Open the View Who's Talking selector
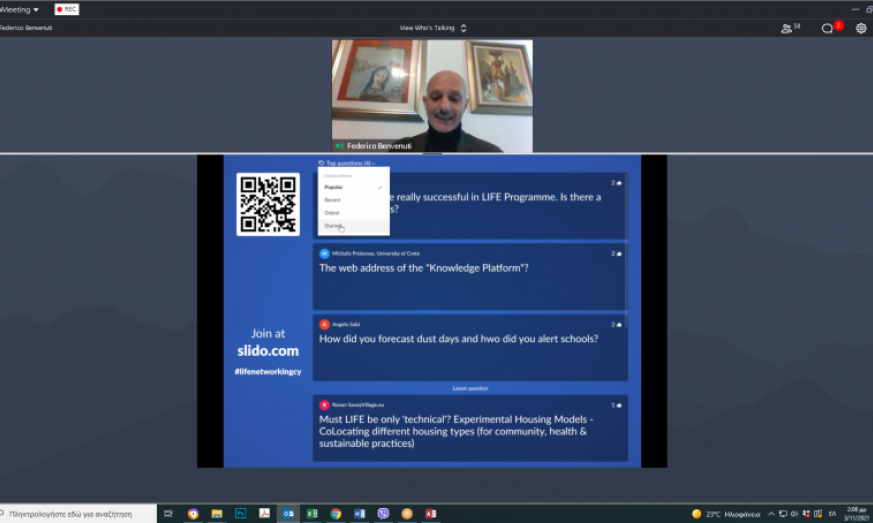Image resolution: width=873 pixels, height=523 pixels. (433, 28)
